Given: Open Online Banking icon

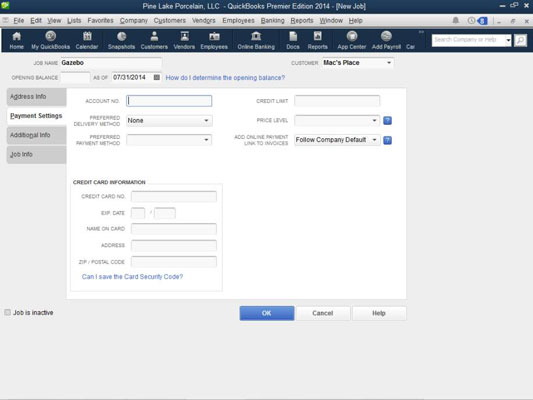Looking at the screenshot, I should coord(256,40).
